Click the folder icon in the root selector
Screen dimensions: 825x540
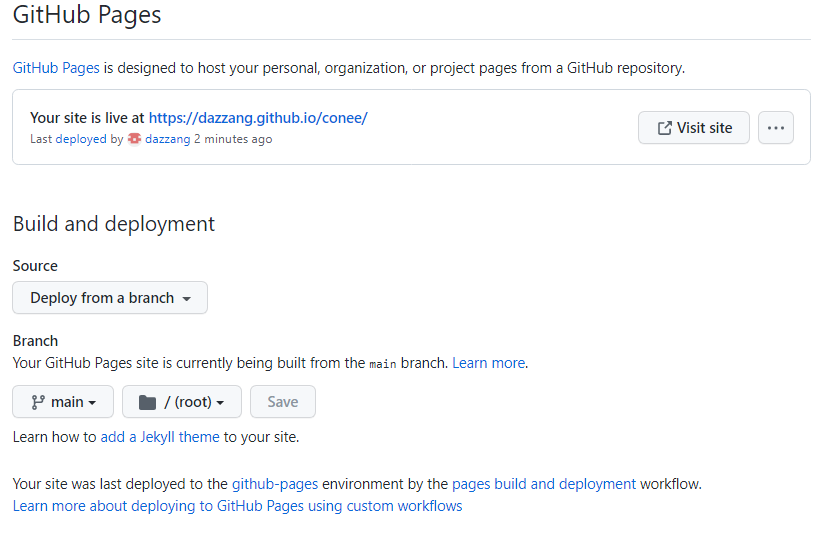[147, 403]
